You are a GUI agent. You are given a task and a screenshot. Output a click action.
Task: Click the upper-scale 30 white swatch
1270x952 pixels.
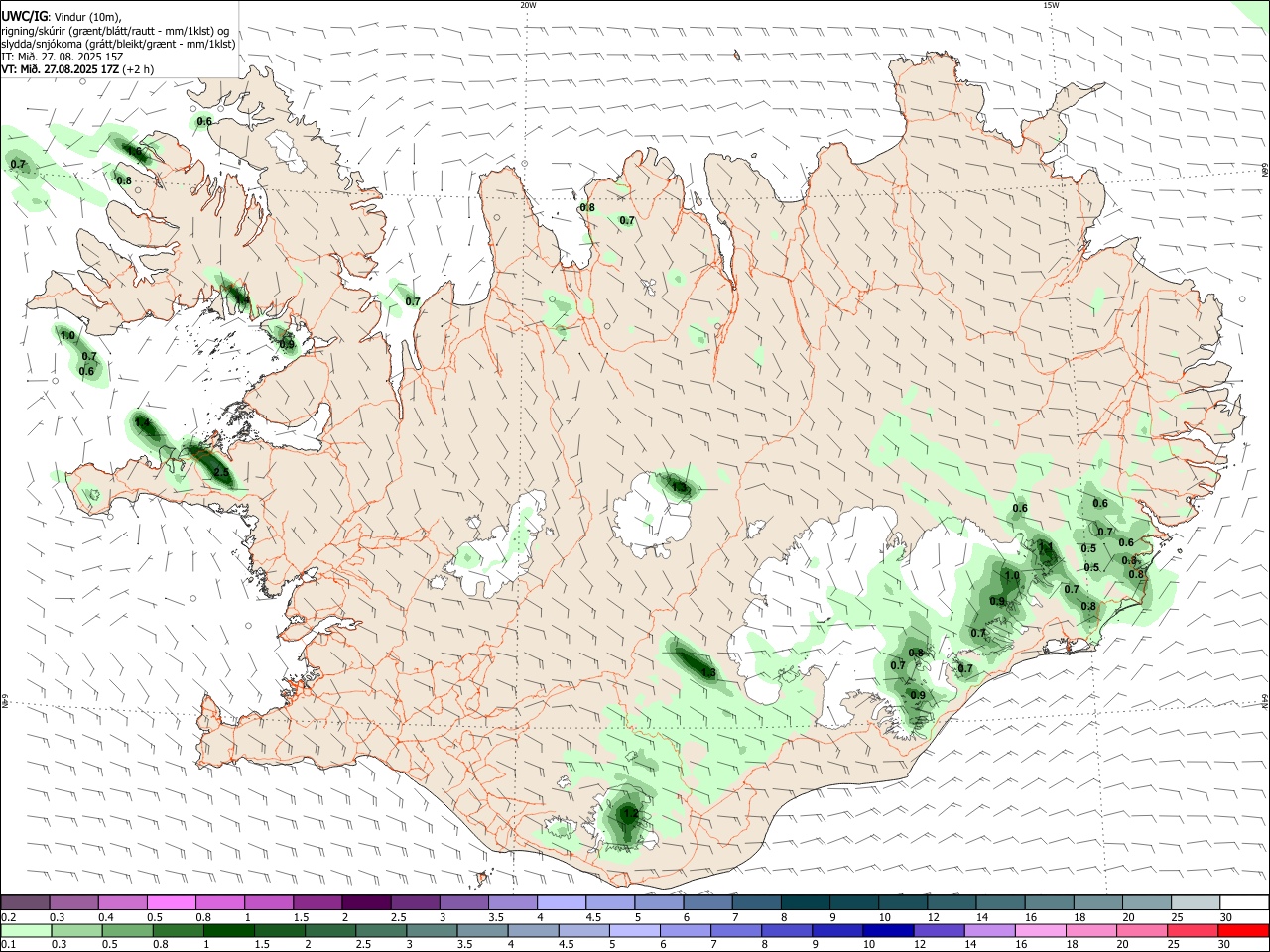pyautogui.click(x=1243, y=902)
